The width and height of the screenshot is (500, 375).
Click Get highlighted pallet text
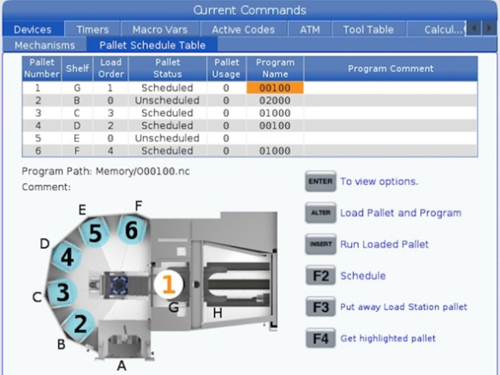388,338
